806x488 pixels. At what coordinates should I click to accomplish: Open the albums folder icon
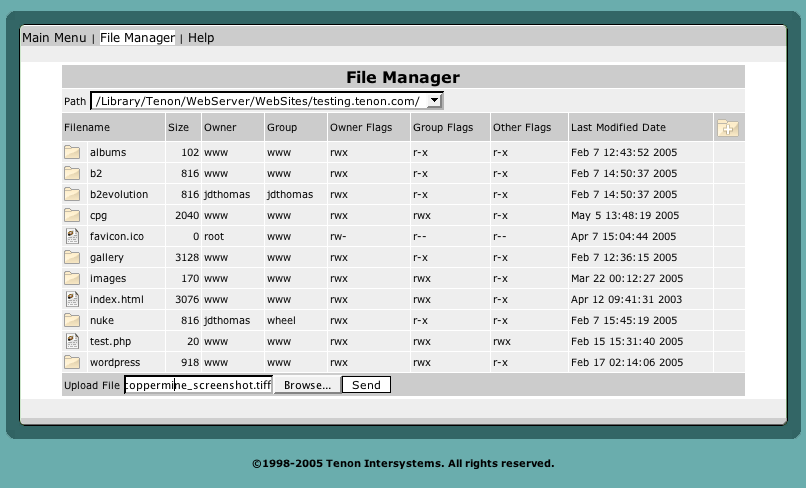point(72,153)
